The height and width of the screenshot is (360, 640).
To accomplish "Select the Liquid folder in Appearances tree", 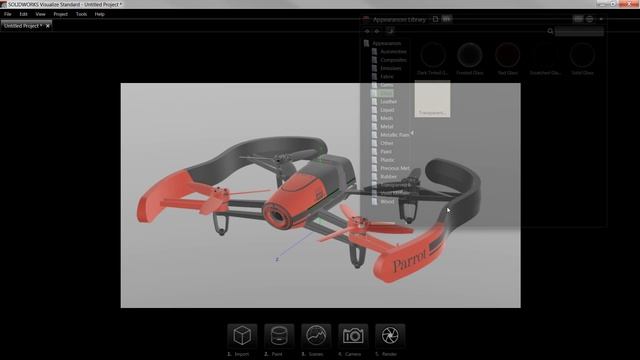I will 383,110.
